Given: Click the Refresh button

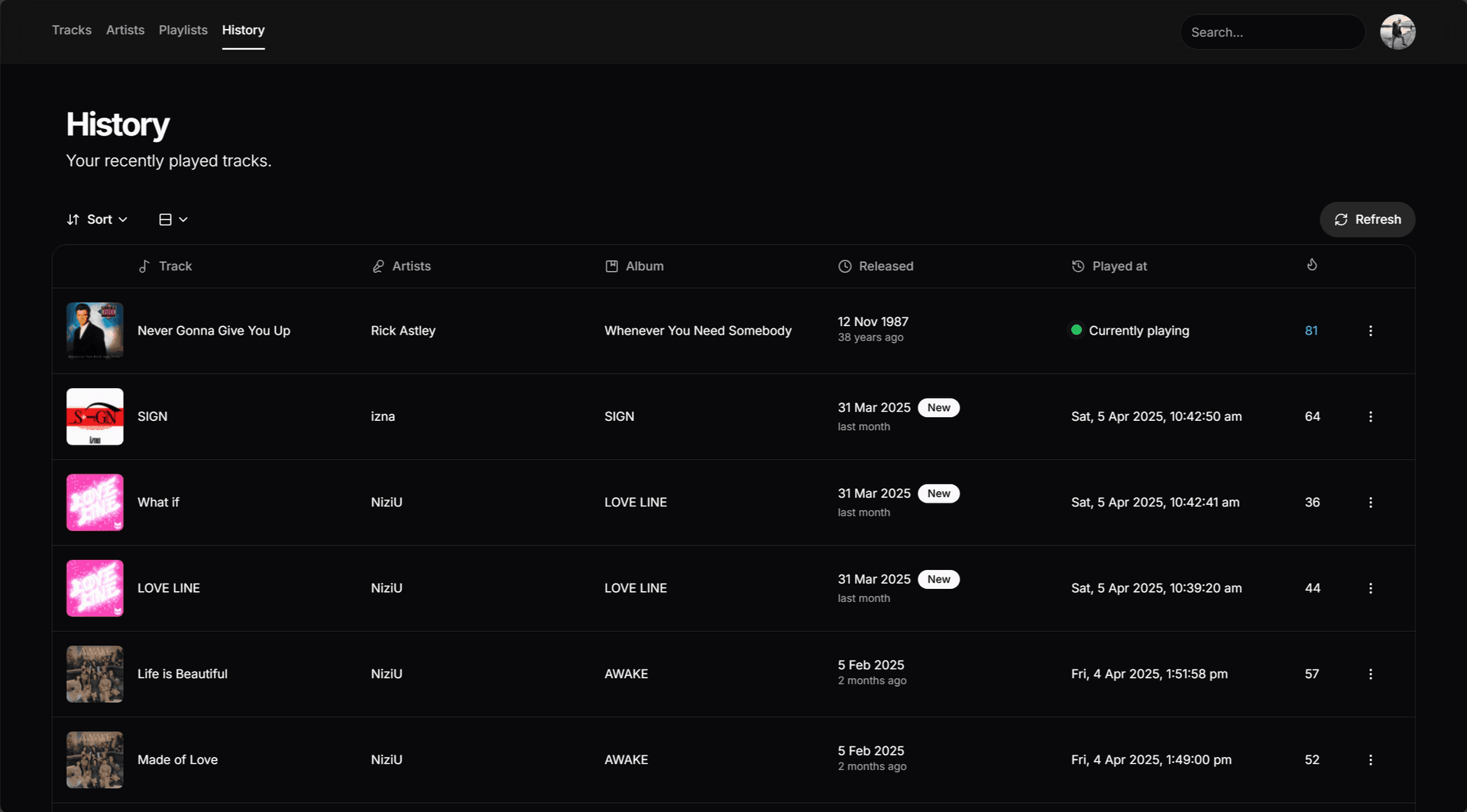Looking at the screenshot, I should tap(1367, 219).
